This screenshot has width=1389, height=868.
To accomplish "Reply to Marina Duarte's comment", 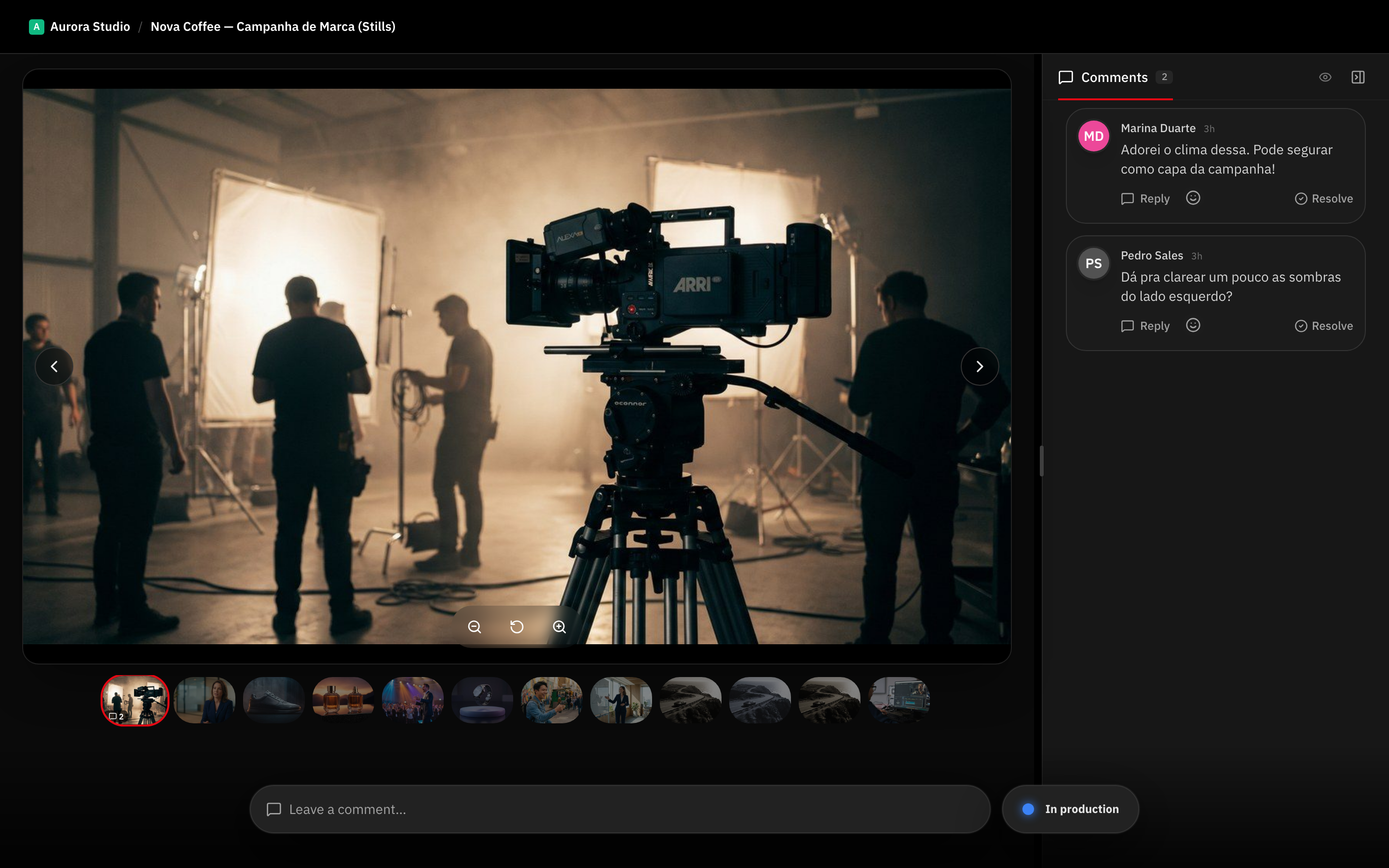I will coord(1145,199).
